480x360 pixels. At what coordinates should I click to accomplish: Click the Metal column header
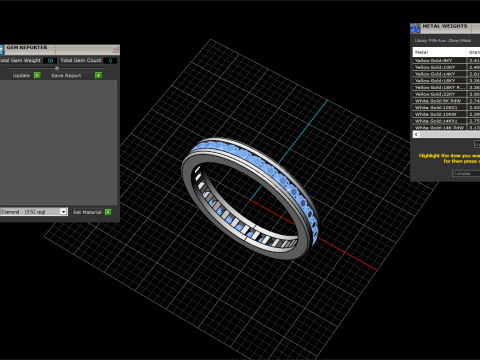coord(439,52)
